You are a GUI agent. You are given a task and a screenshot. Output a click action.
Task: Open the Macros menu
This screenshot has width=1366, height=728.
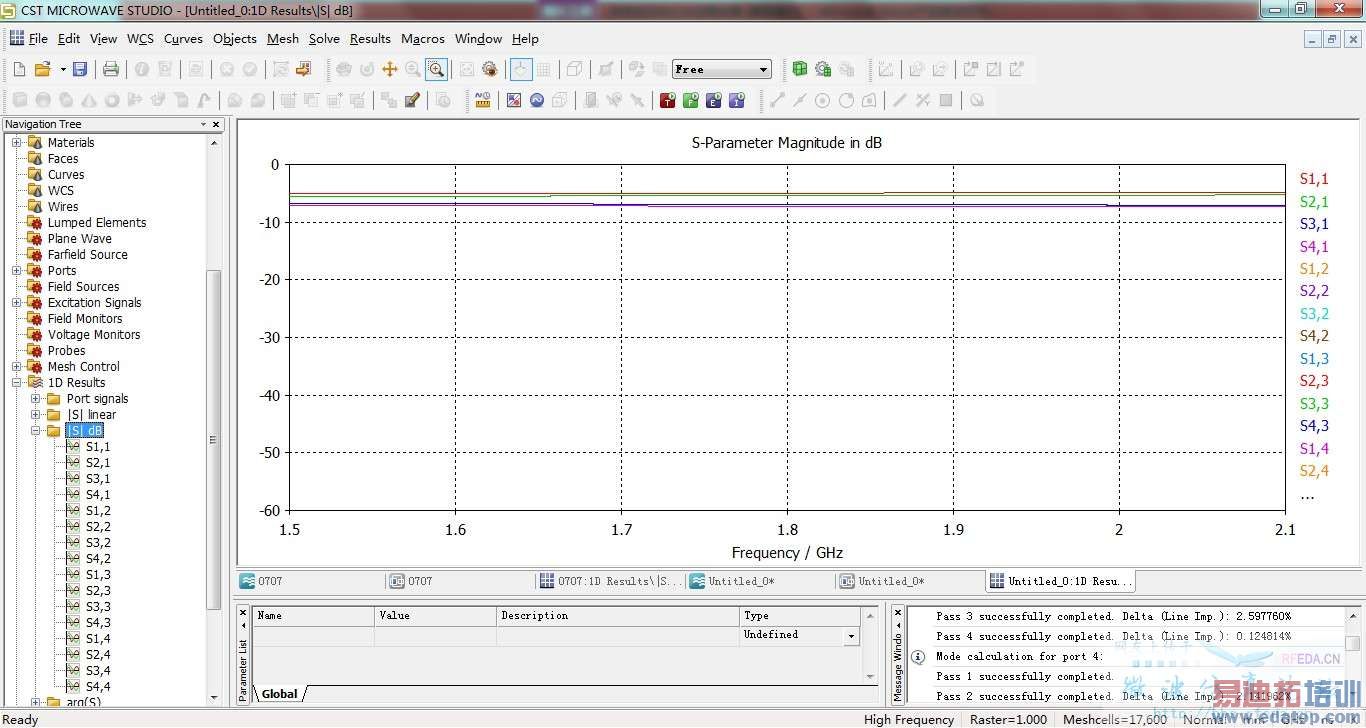point(423,39)
